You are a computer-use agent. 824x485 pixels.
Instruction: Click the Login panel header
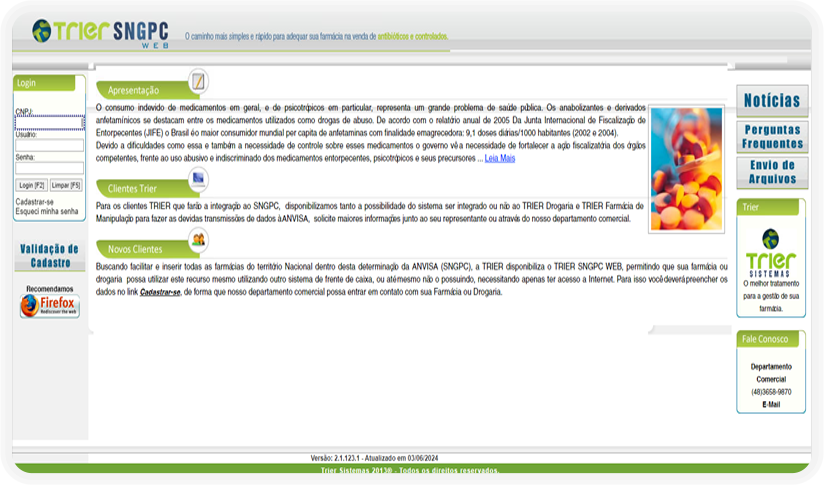(x=44, y=83)
